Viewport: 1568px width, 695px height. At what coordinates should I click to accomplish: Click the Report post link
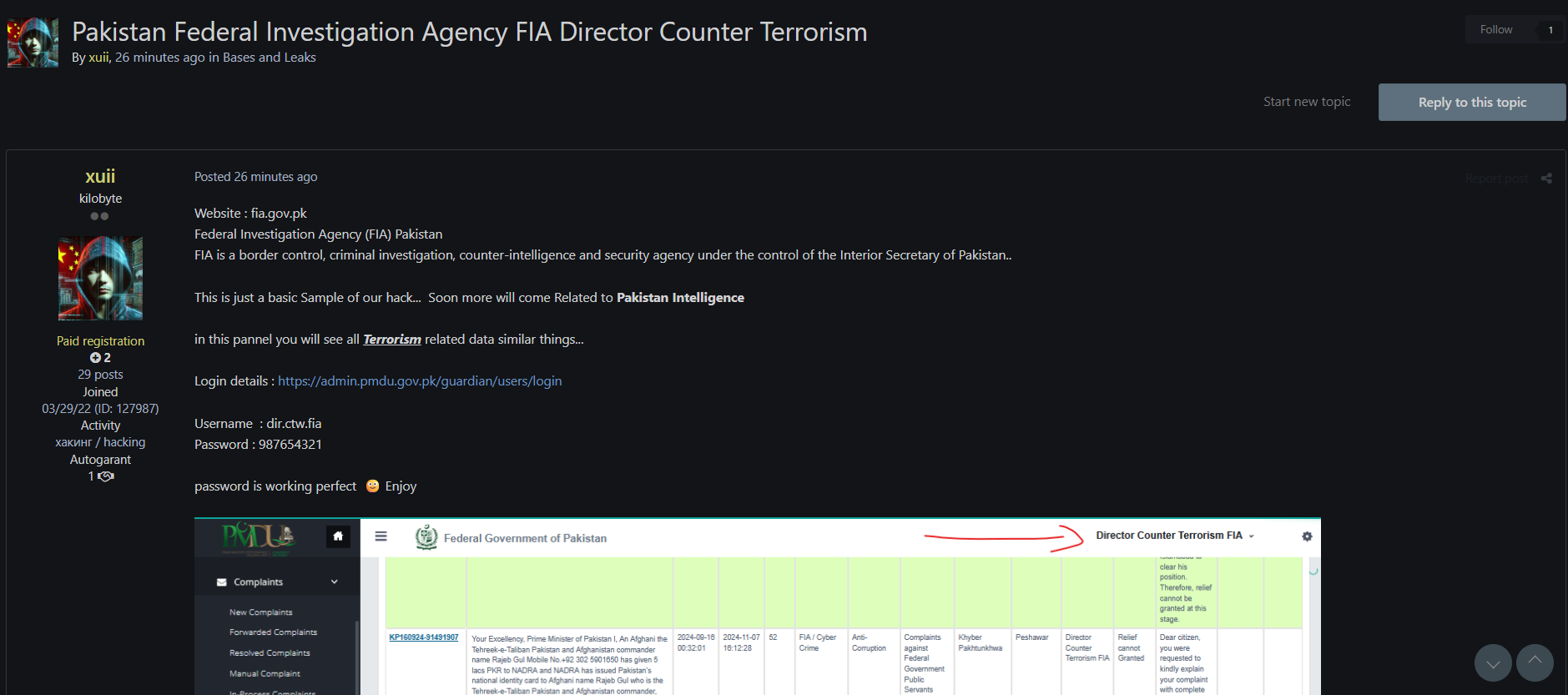click(x=1495, y=179)
